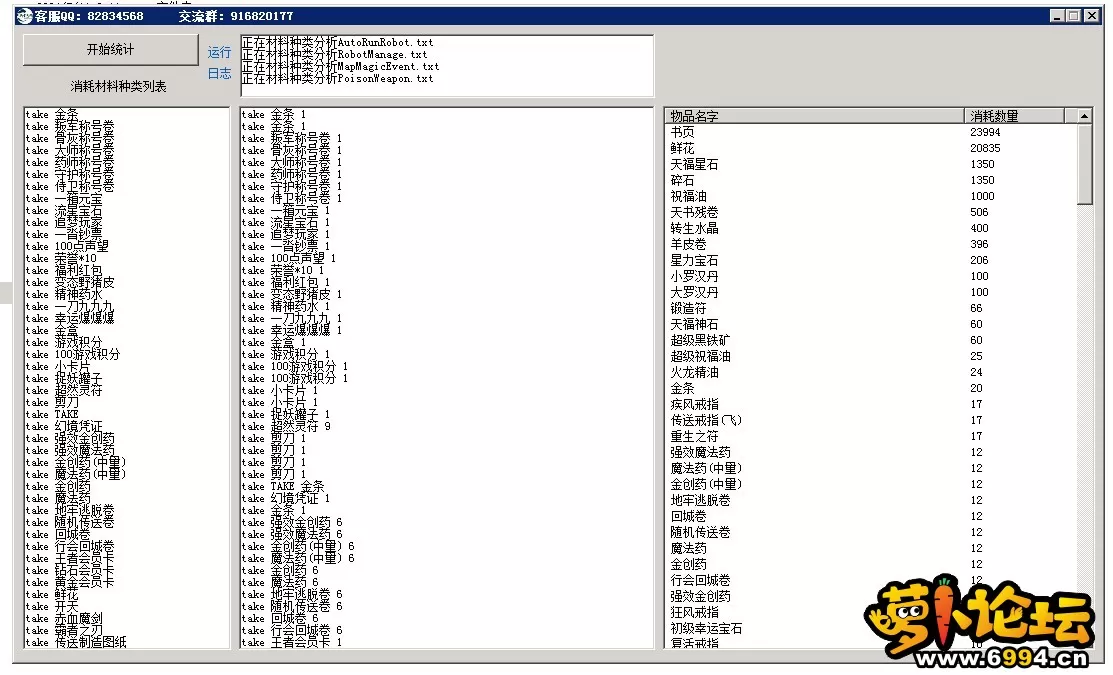Click the scroll up arrow of the item table
This screenshot has height=675, width=1113.
pyautogui.click(x=1084, y=116)
